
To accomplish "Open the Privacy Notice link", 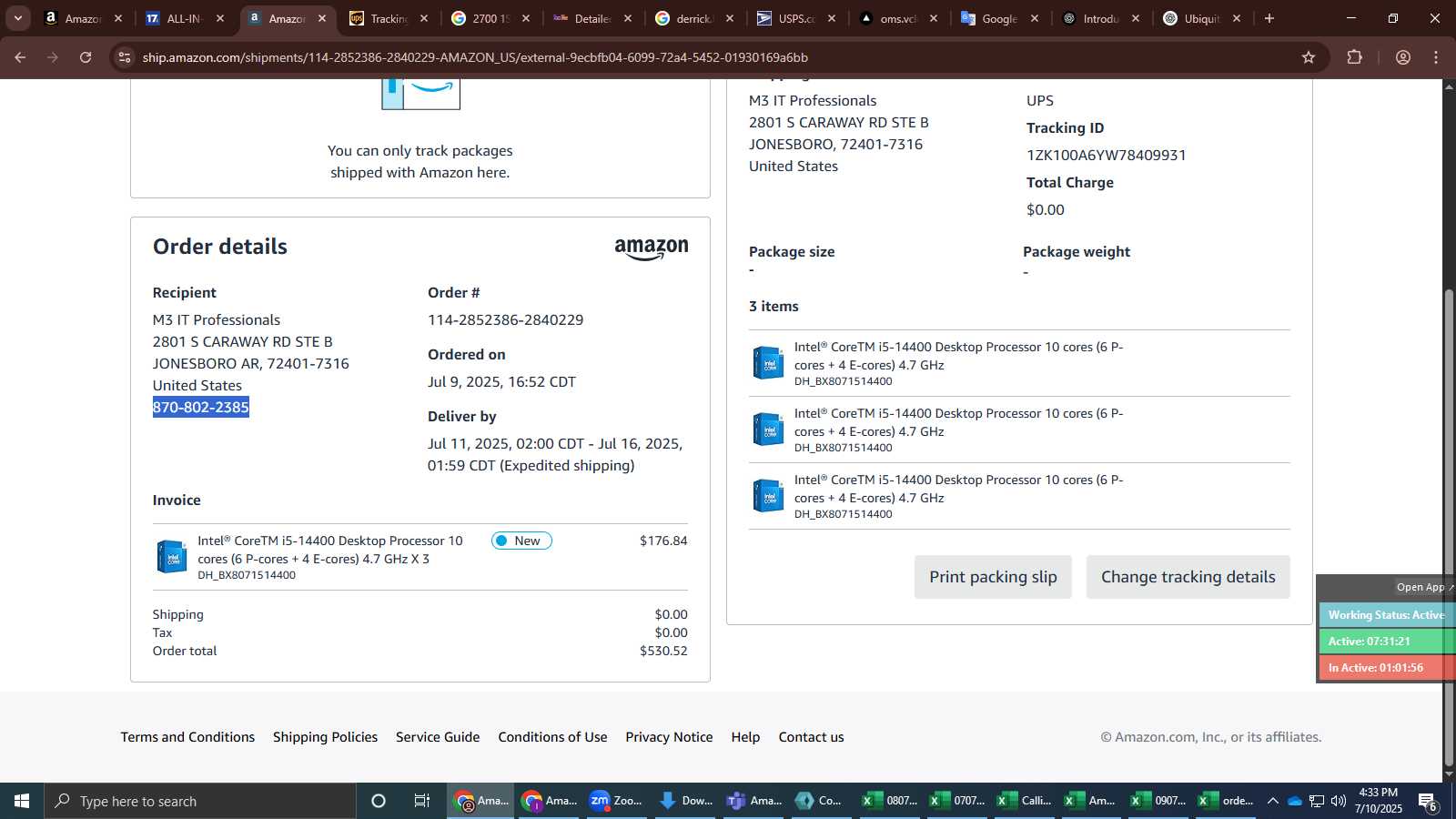I will [x=669, y=737].
